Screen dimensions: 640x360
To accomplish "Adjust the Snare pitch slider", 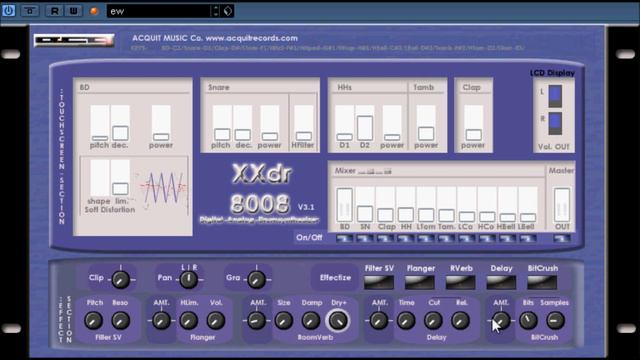I will pos(222,123).
